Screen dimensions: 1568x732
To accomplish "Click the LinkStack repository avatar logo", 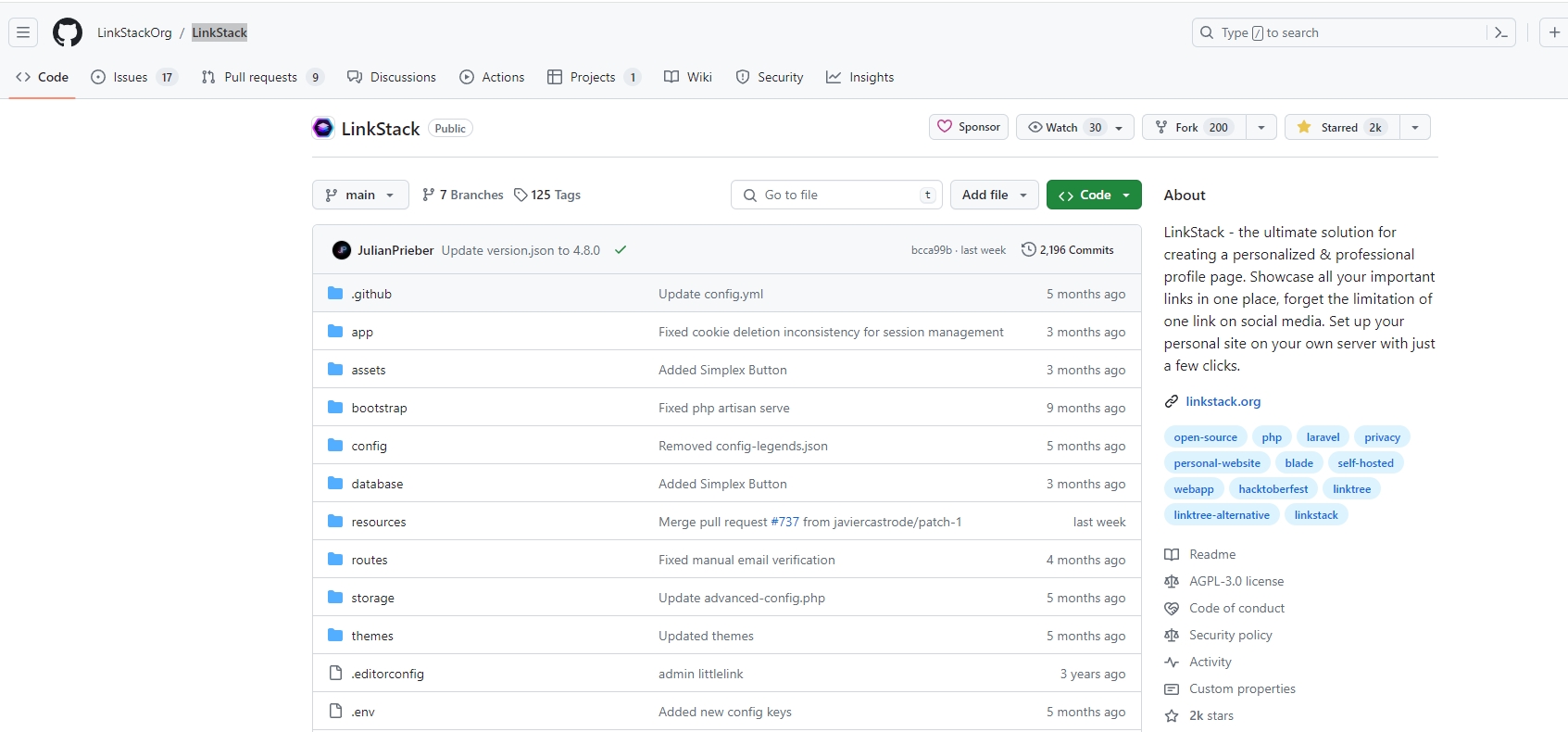I will tap(323, 128).
